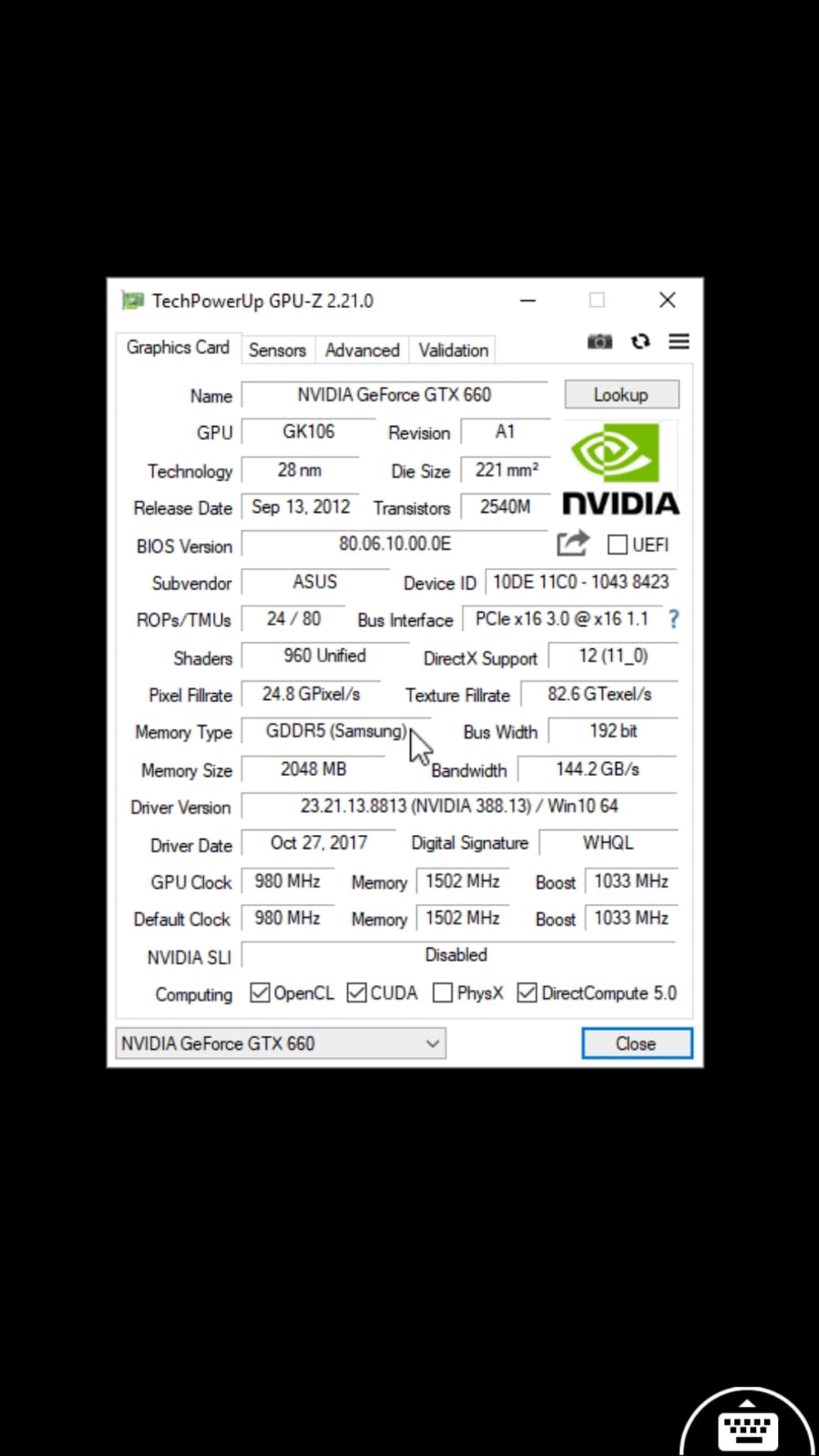Toggle the DirectCompute 5.0 checkbox
Screen dimensions: 819x1456
(527, 993)
